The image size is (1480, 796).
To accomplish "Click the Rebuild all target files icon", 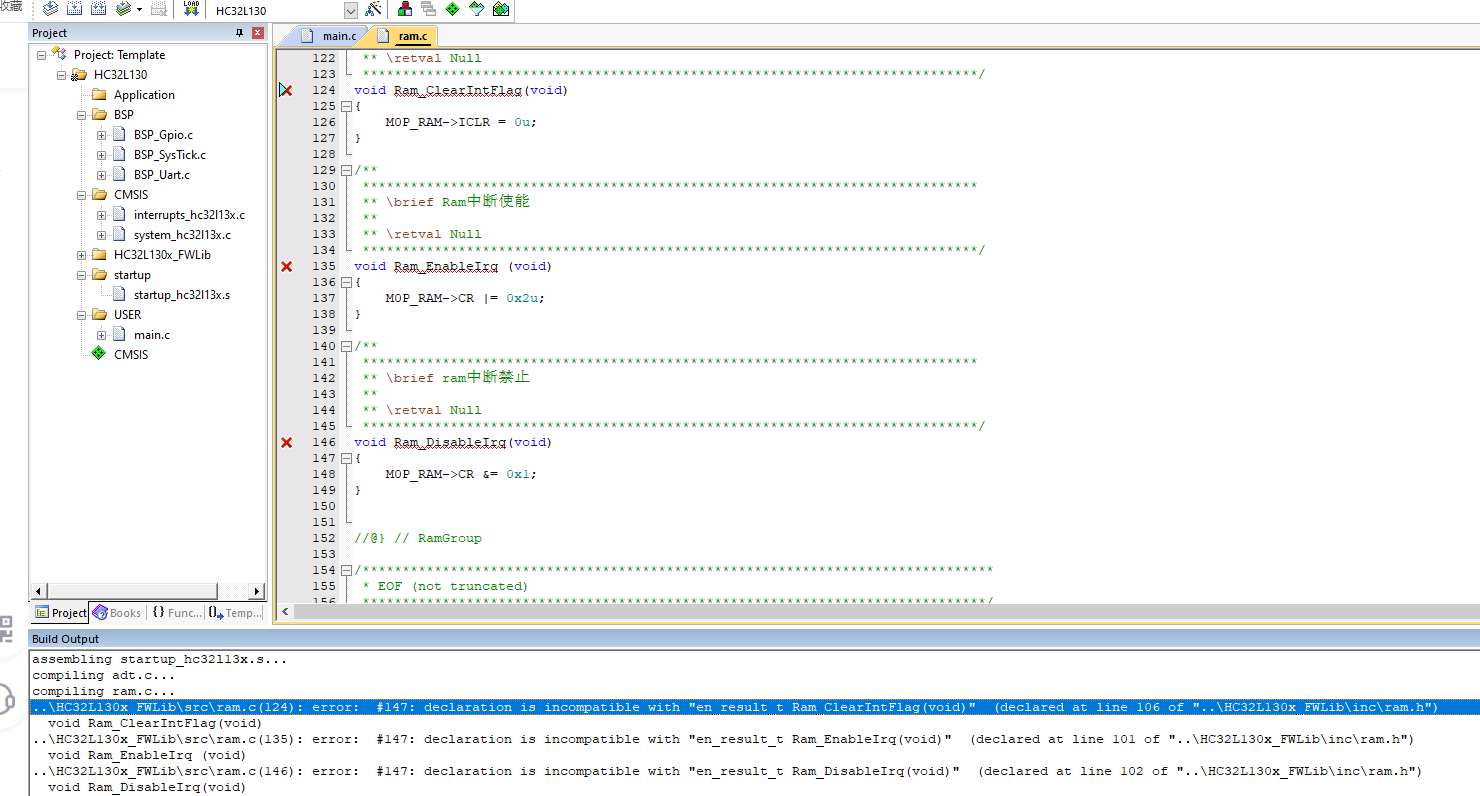I will 99,10.
